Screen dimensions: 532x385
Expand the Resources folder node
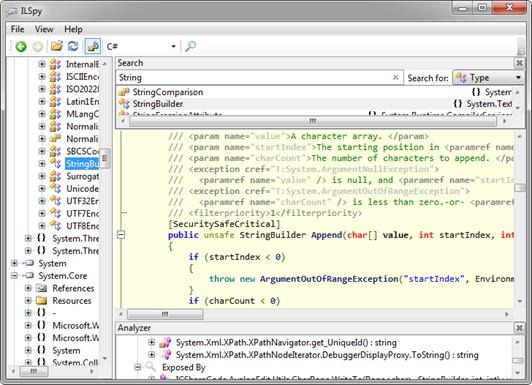tap(28, 301)
